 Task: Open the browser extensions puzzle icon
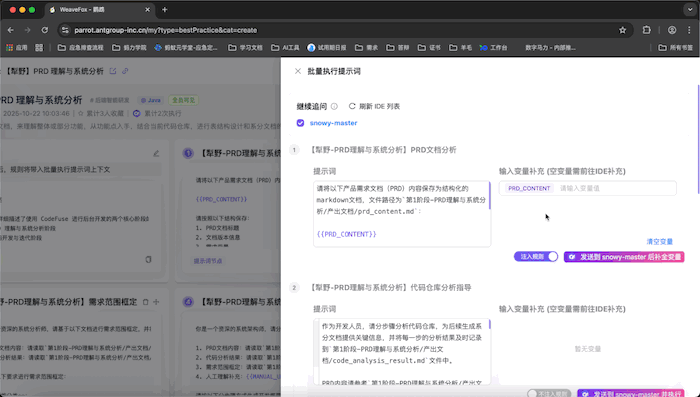646,30
